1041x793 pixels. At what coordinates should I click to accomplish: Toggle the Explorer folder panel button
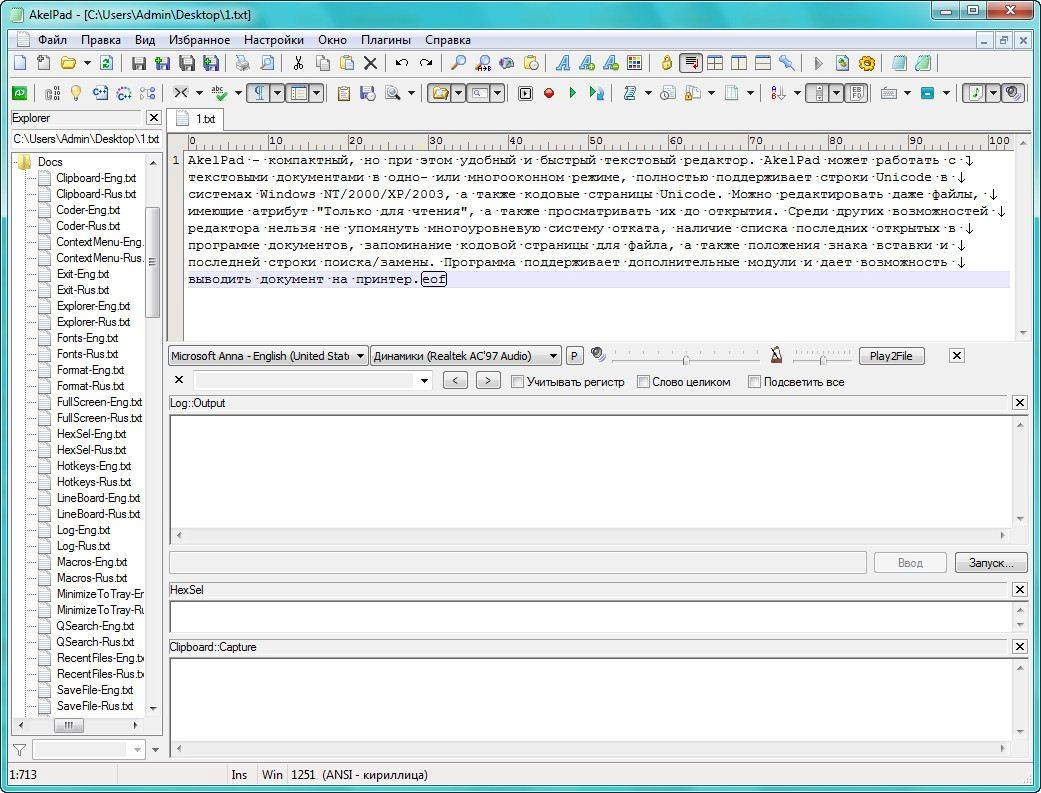[x=440, y=93]
